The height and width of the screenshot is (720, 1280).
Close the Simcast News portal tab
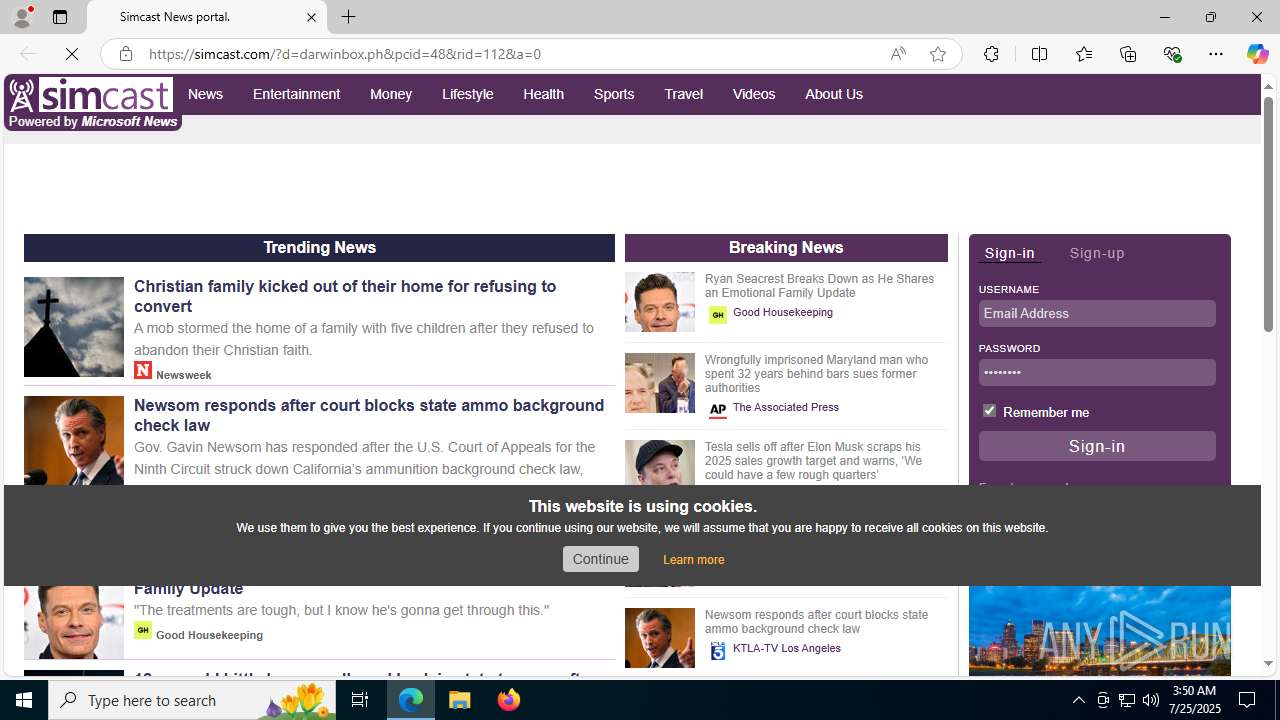[311, 17]
